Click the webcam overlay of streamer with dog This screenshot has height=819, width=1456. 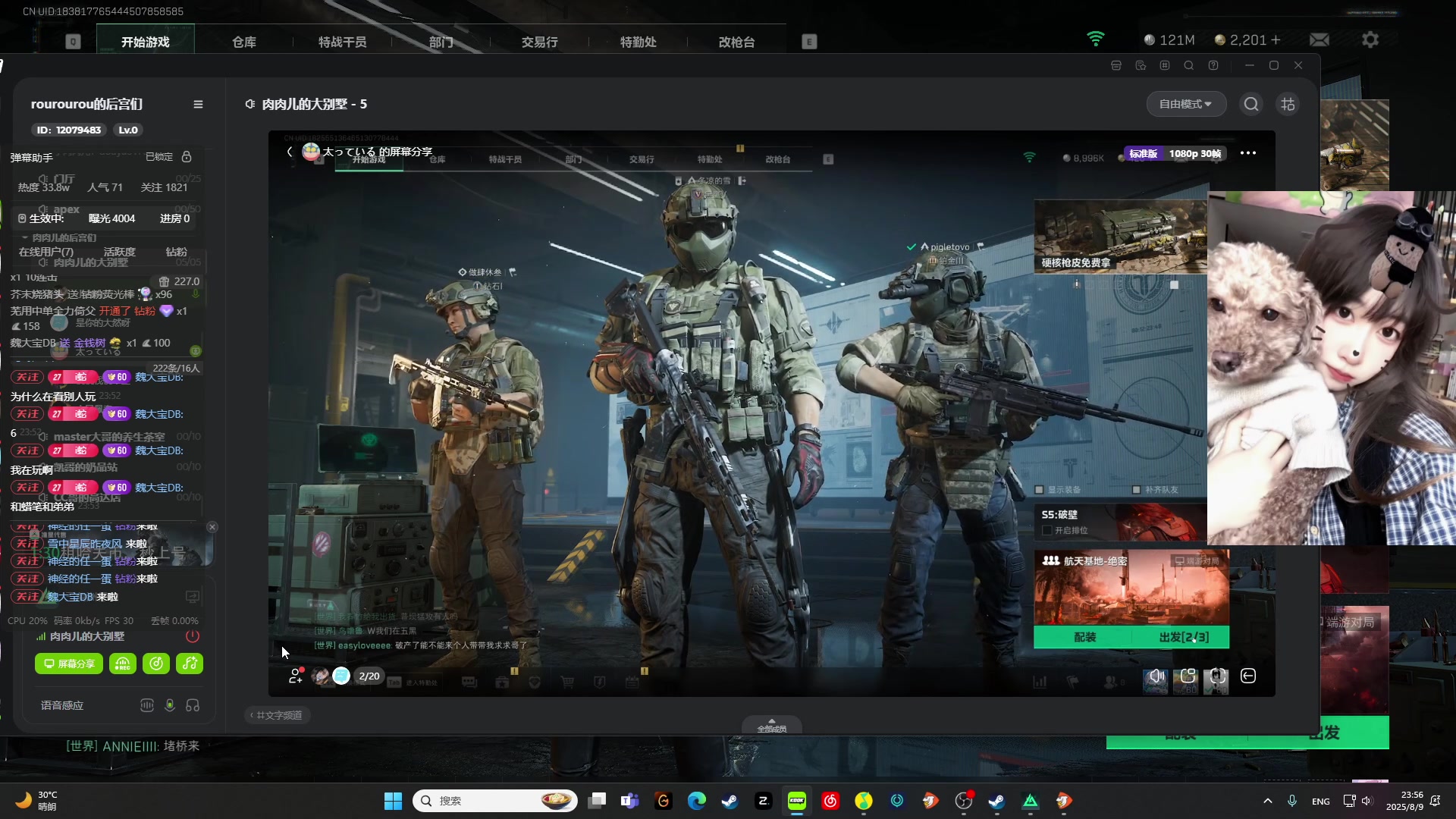pos(1331,368)
